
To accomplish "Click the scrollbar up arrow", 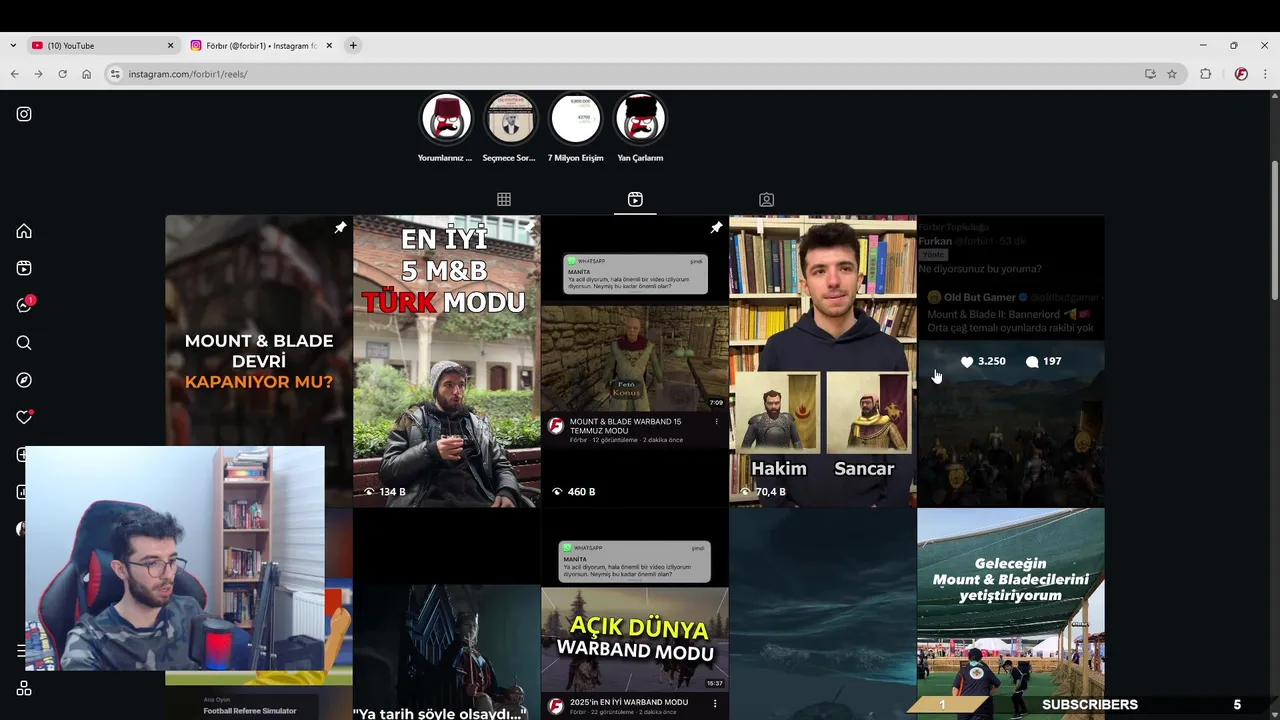I will click(x=1274, y=96).
